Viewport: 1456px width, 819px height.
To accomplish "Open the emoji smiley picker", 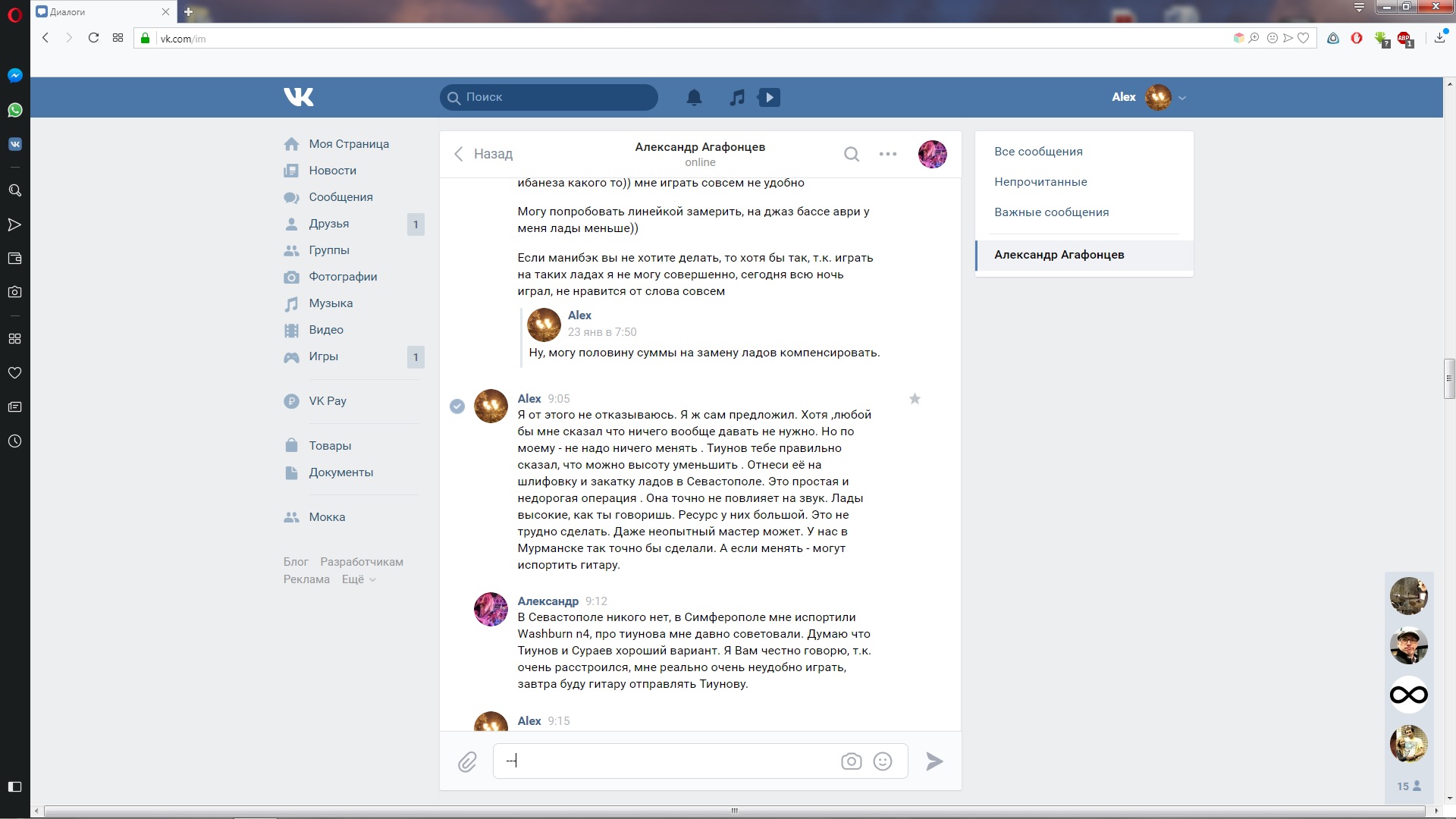I will (883, 761).
